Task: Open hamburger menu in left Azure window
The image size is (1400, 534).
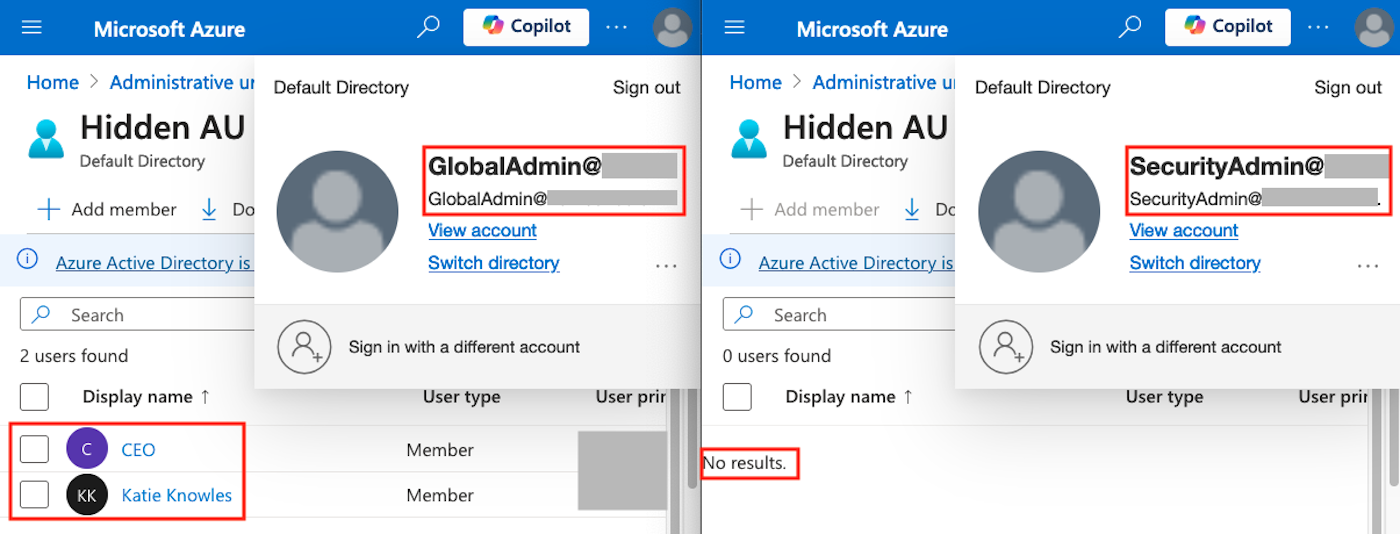Action: point(32,28)
